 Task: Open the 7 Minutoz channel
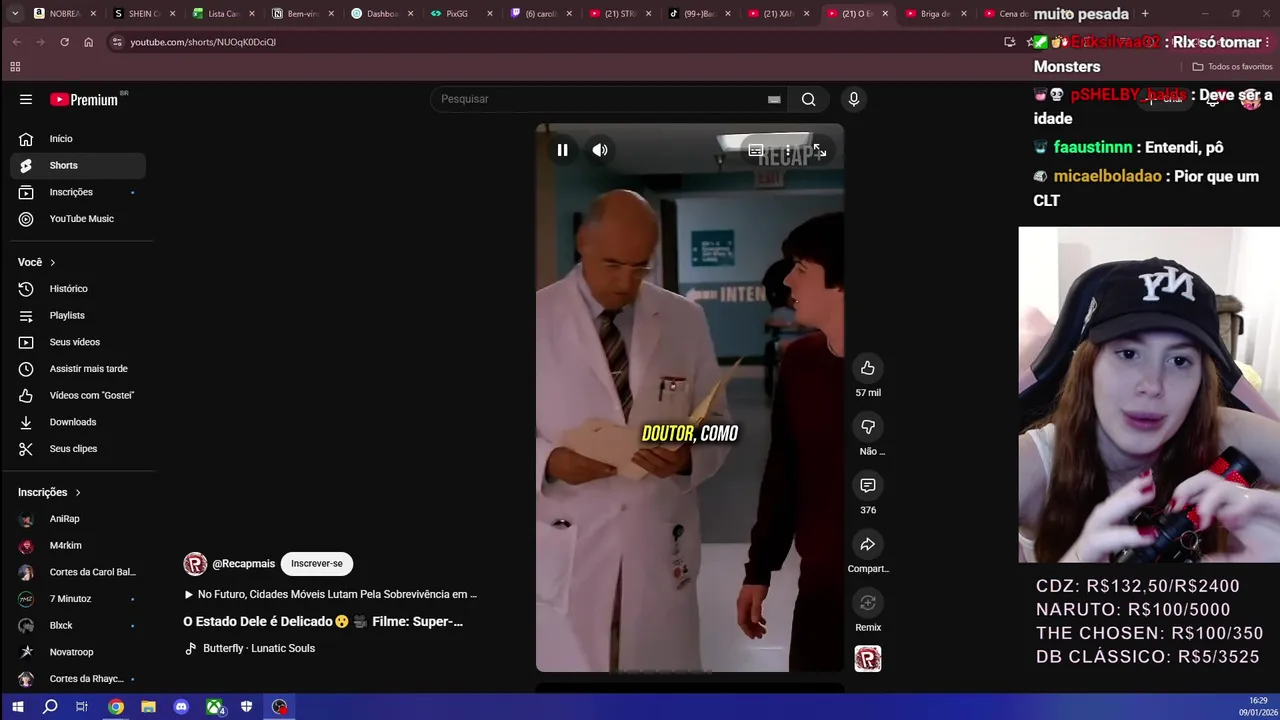pyautogui.click(x=78, y=599)
